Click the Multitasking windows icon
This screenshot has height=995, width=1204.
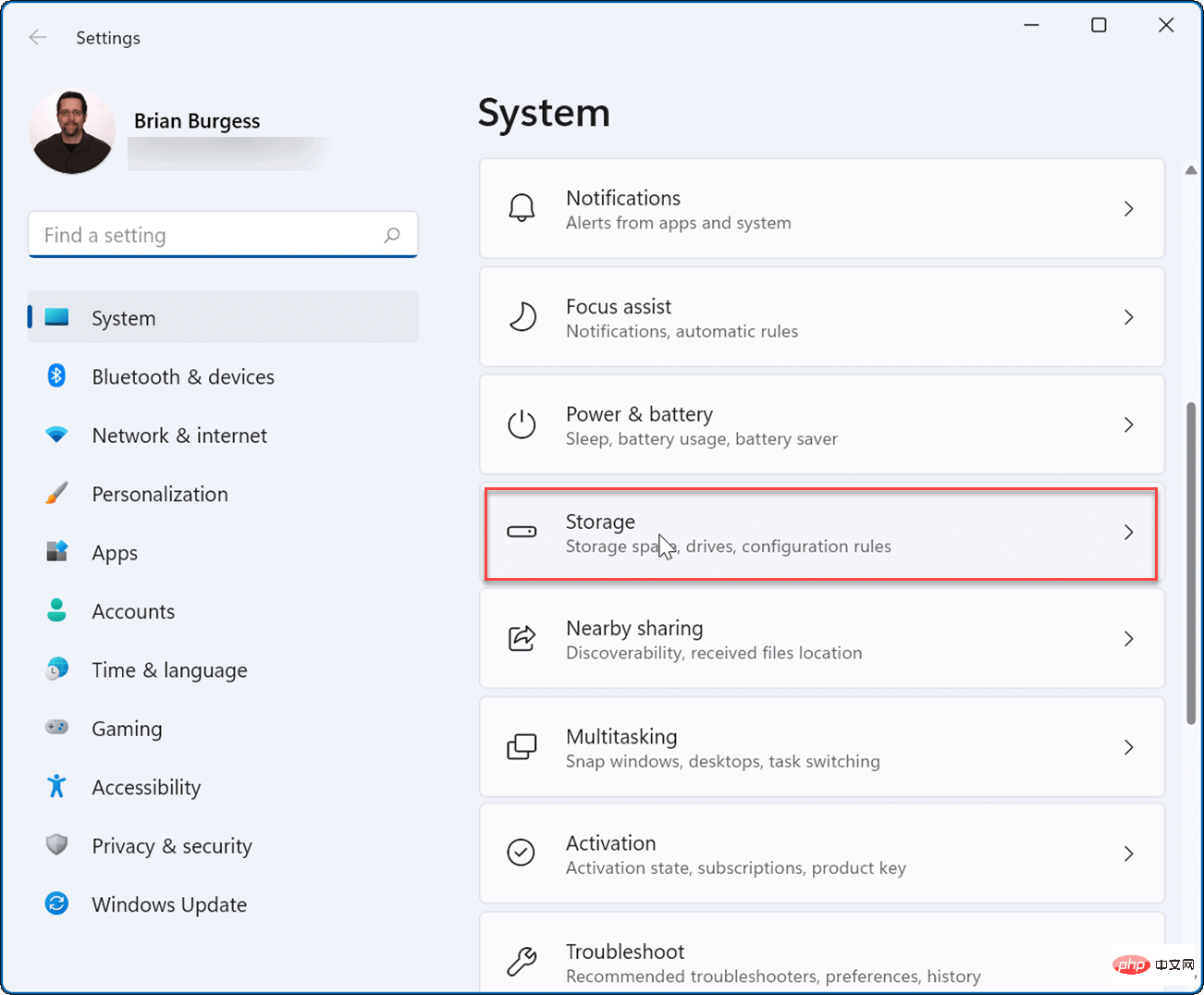(522, 746)
